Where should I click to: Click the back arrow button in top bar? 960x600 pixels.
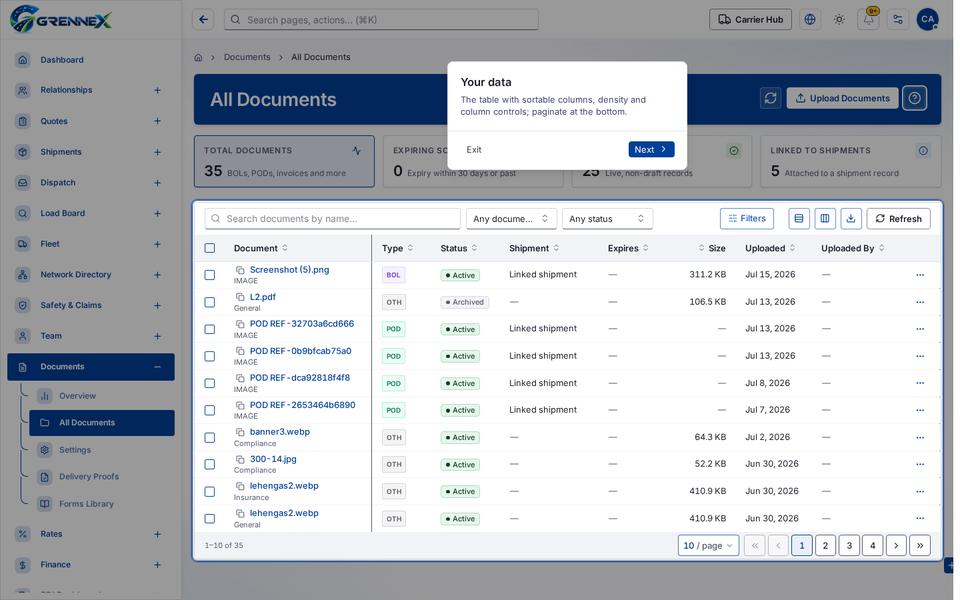coord(203,20)
